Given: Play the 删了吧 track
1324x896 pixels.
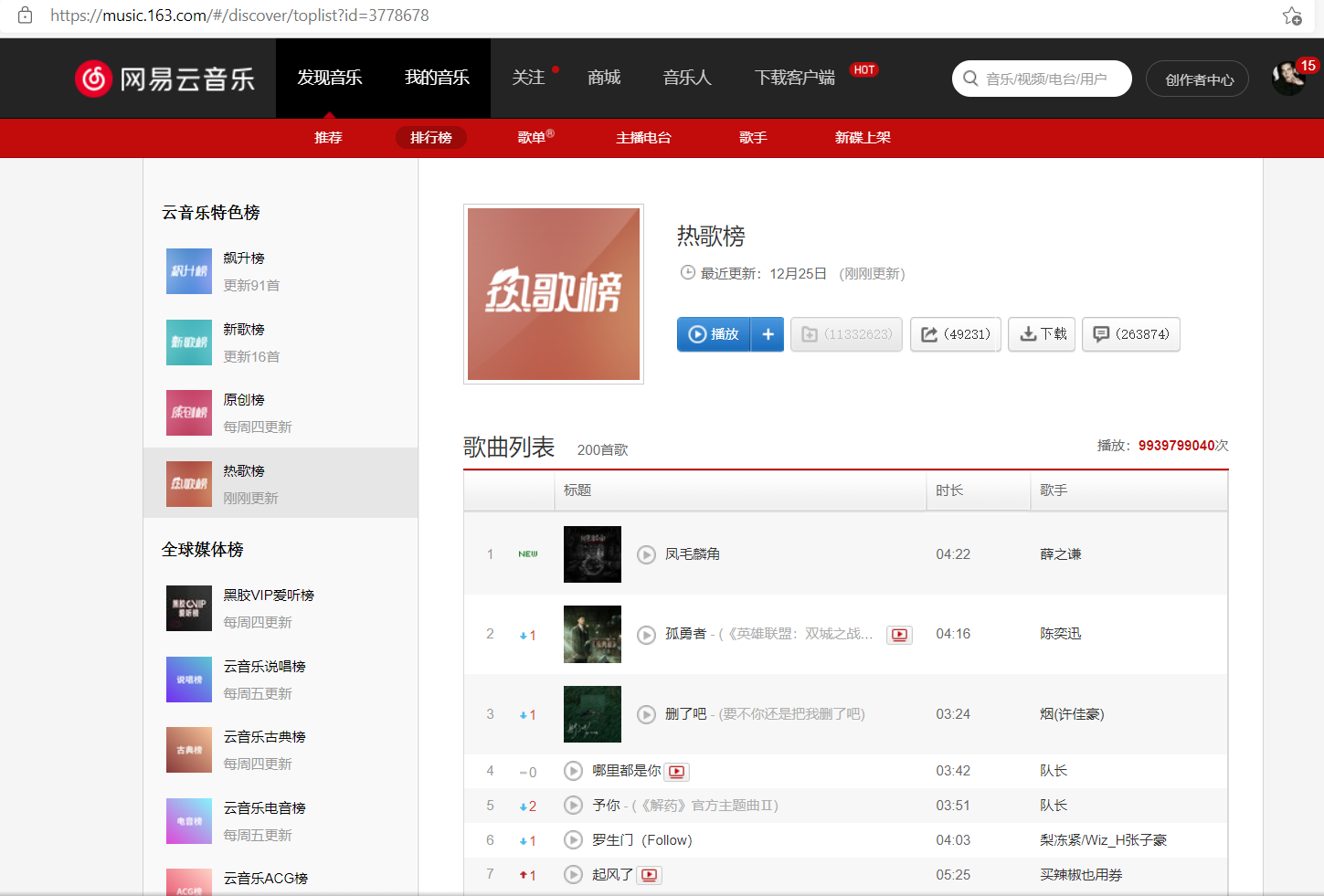Looking at the screenshot, I should [x=646, y=714].
